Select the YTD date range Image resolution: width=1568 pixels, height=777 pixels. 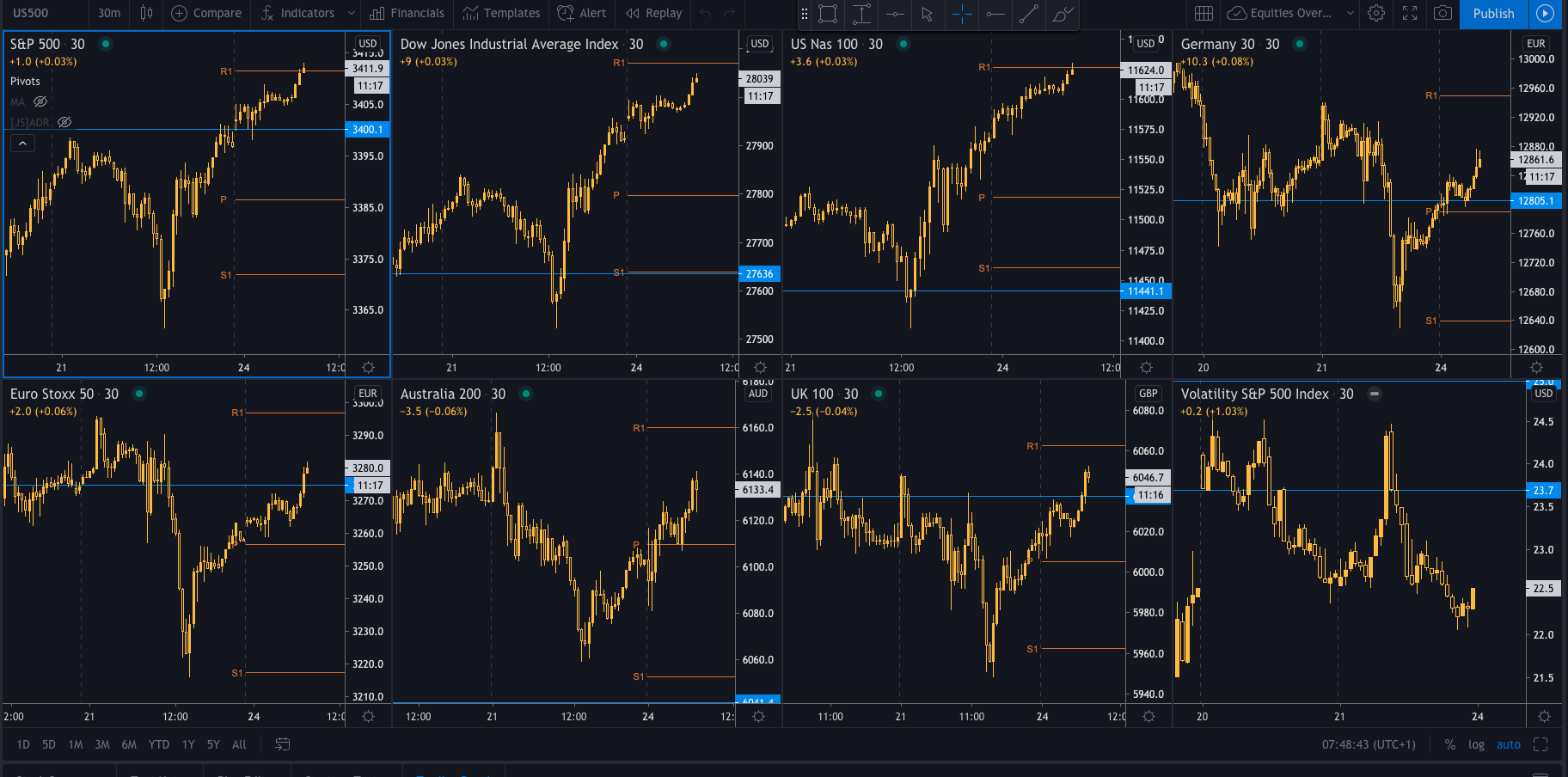159,744
